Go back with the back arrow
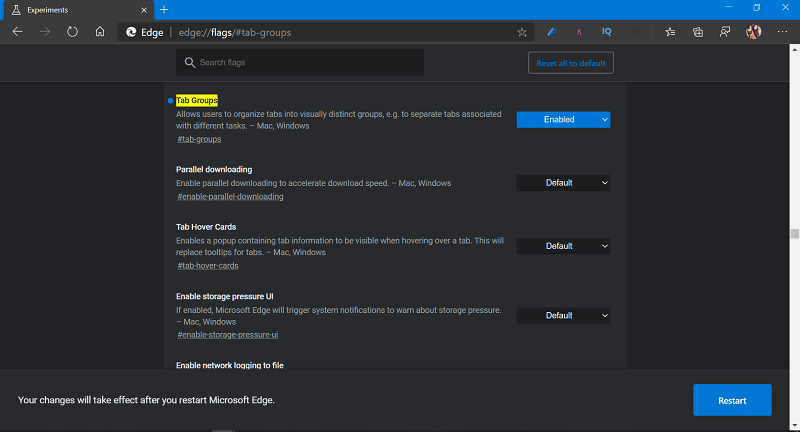Screen dimensions: 800x432 click(17, 32)
